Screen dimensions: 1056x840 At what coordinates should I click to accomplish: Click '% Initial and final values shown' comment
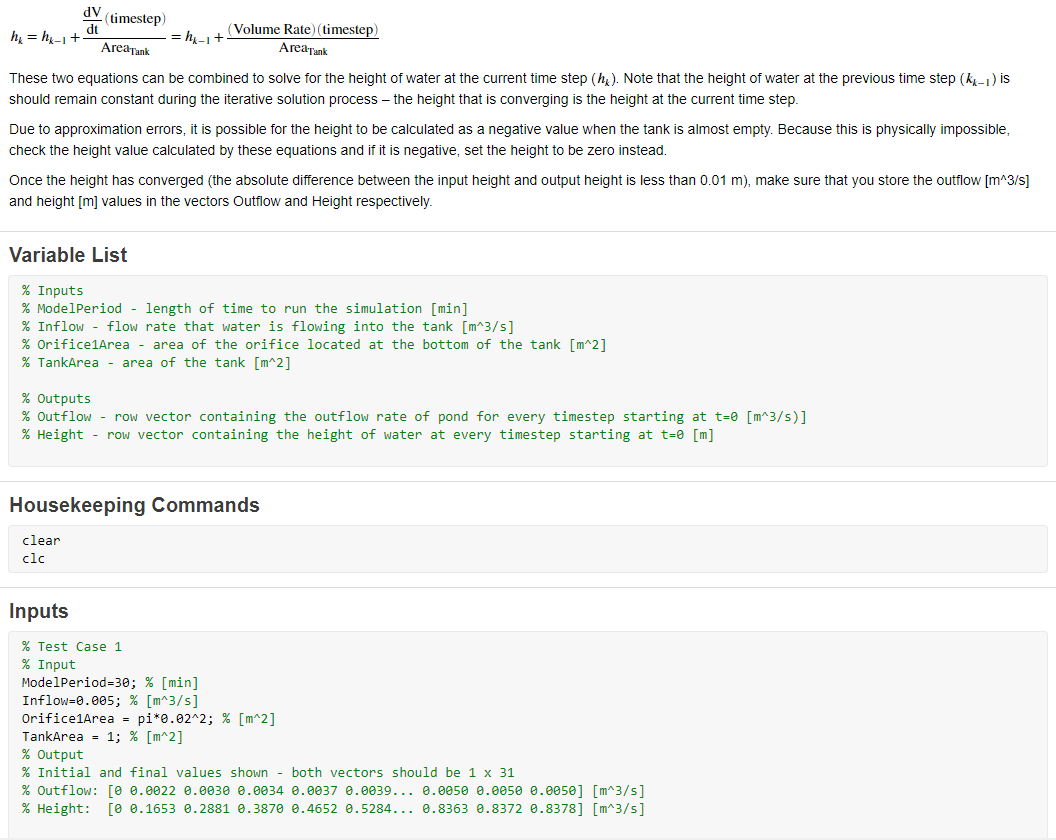[268, 773]
